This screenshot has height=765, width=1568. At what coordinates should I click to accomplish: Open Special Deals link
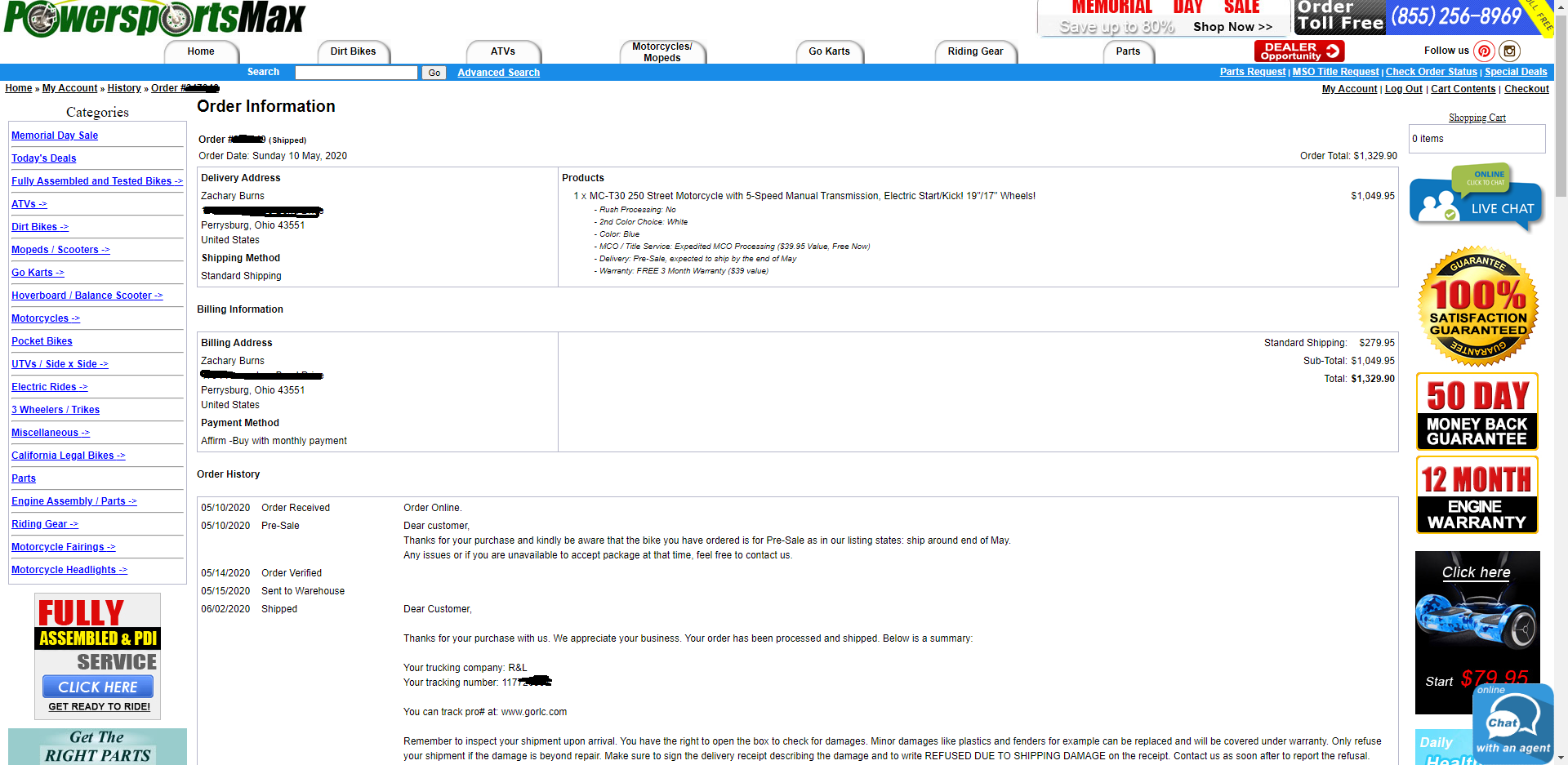(x=1516, y=72)
